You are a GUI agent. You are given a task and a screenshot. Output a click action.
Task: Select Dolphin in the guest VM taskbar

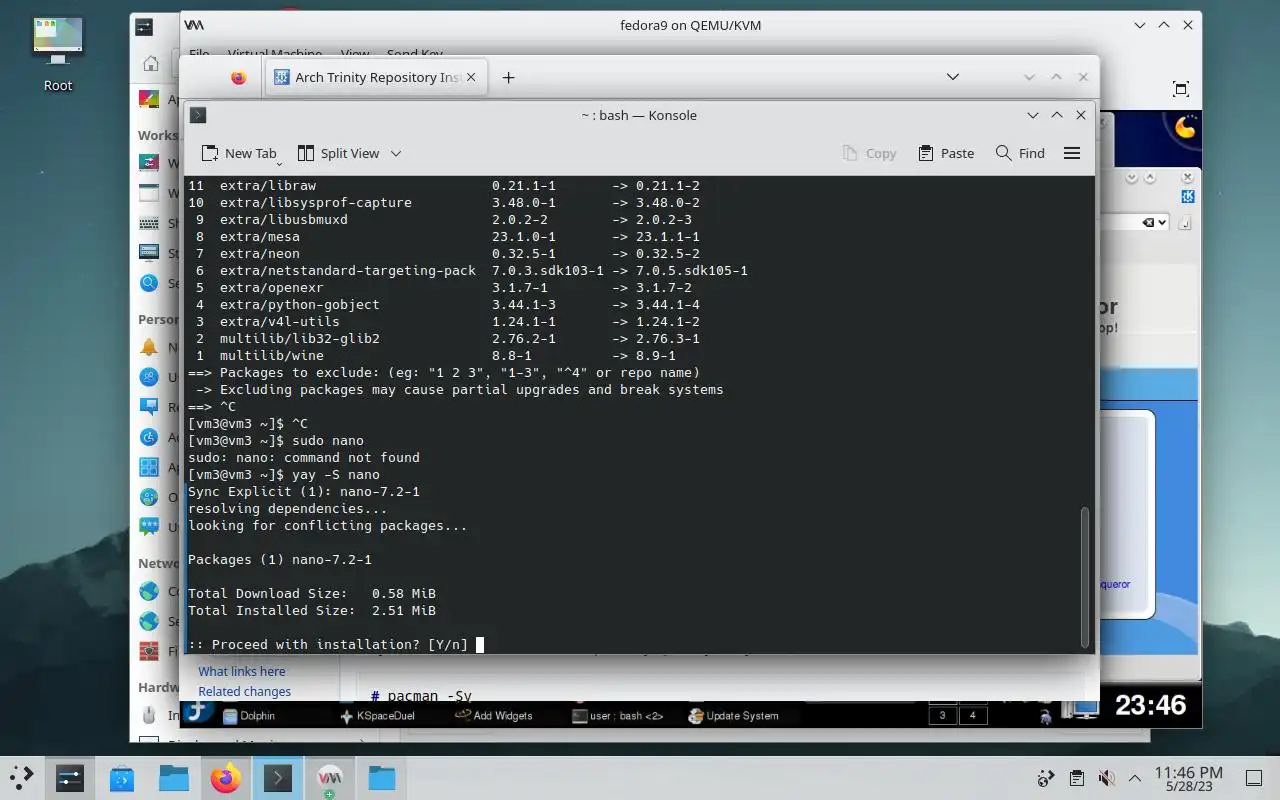pos(250,715)
